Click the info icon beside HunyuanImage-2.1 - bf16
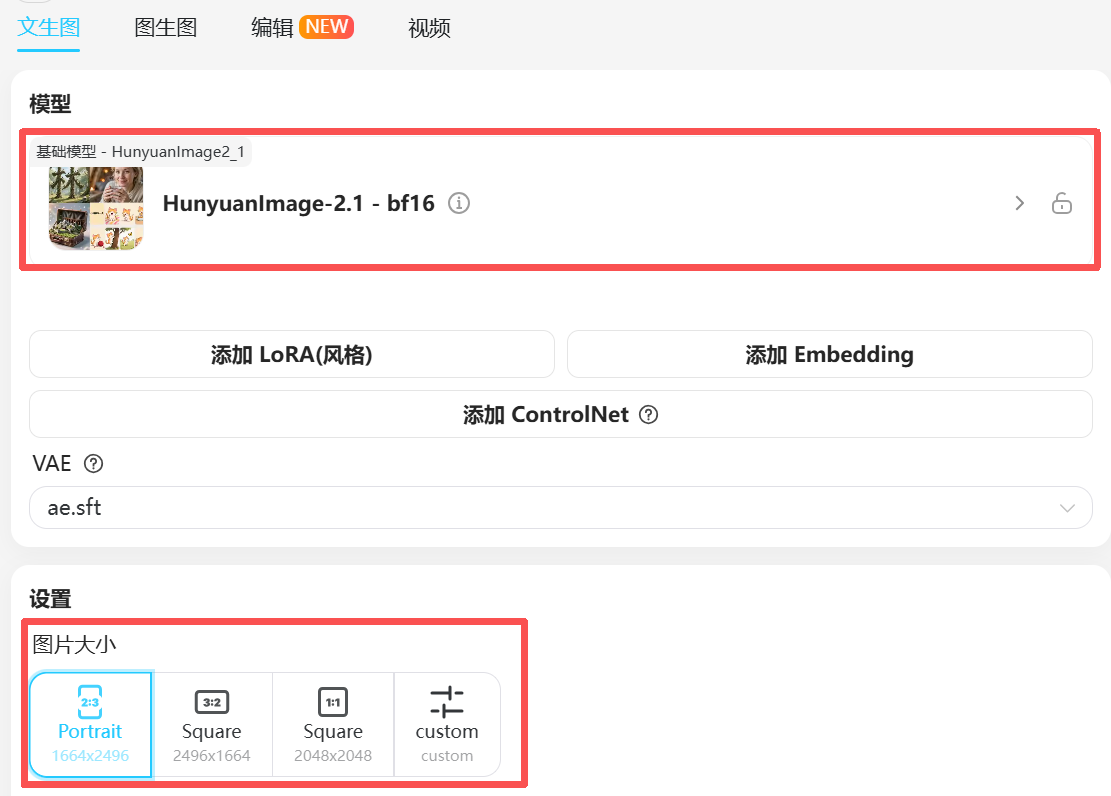 459,203
